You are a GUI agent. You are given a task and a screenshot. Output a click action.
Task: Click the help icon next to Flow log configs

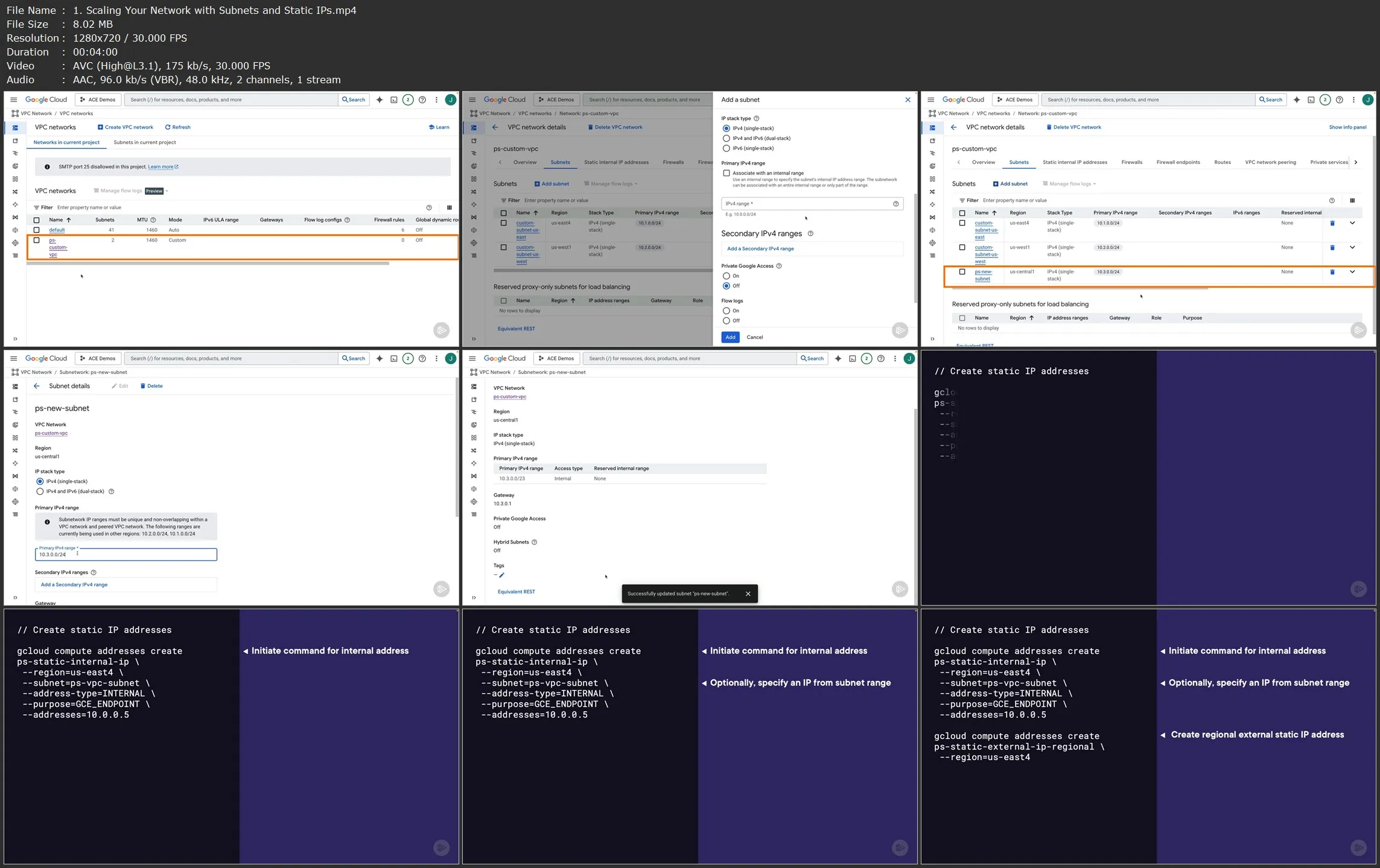pyautogui.click(x=347, y=220)
